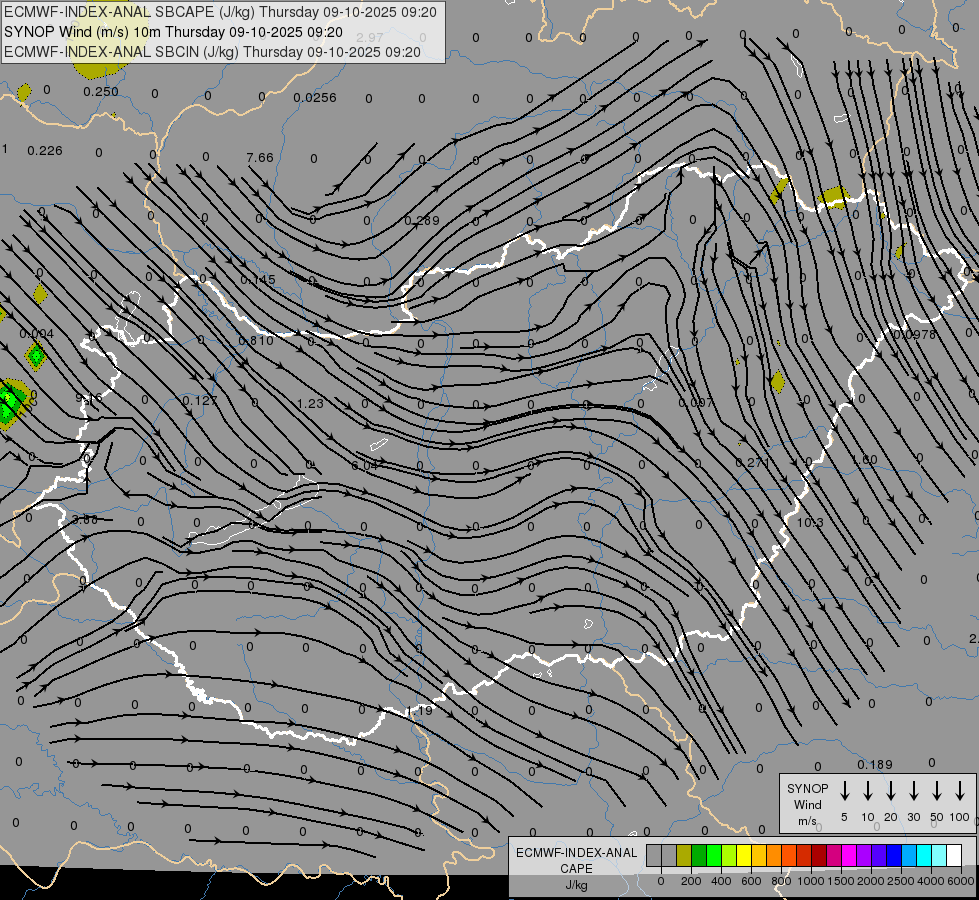Select the SBCIN title line
The image size is (979, 900).
click(x=212, y=52)
